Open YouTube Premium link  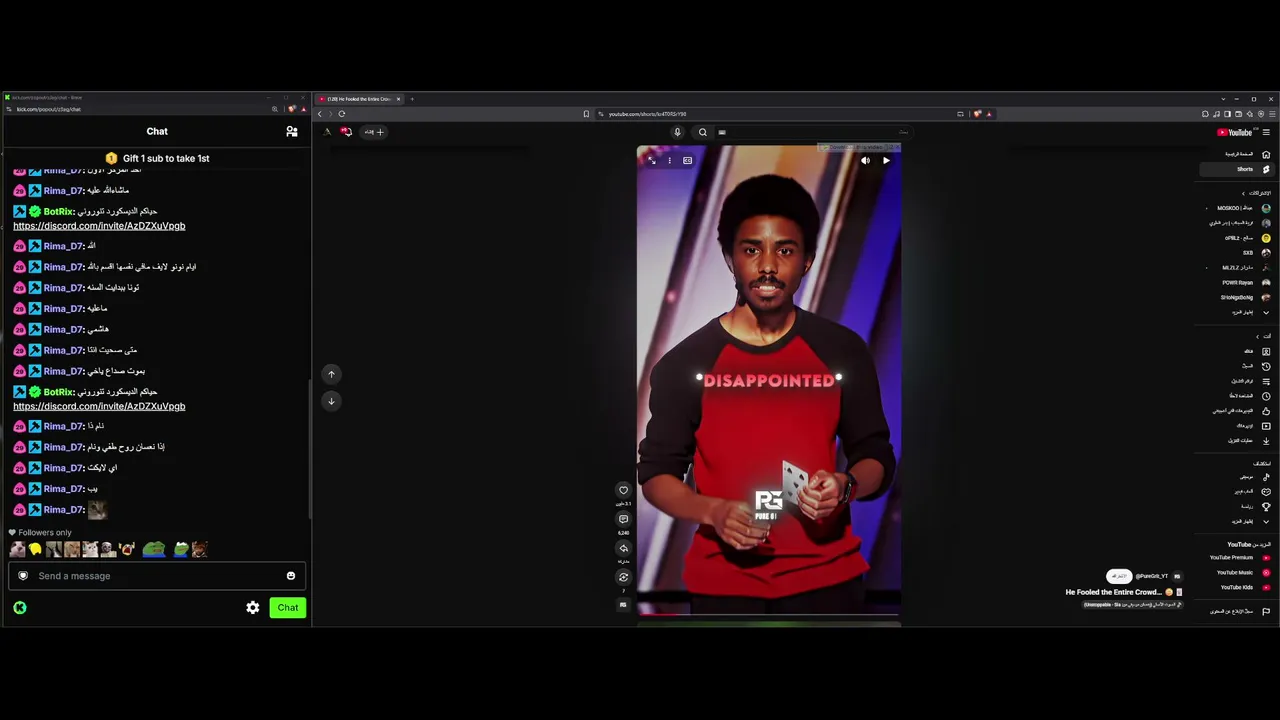click(x=1236, y=558)
